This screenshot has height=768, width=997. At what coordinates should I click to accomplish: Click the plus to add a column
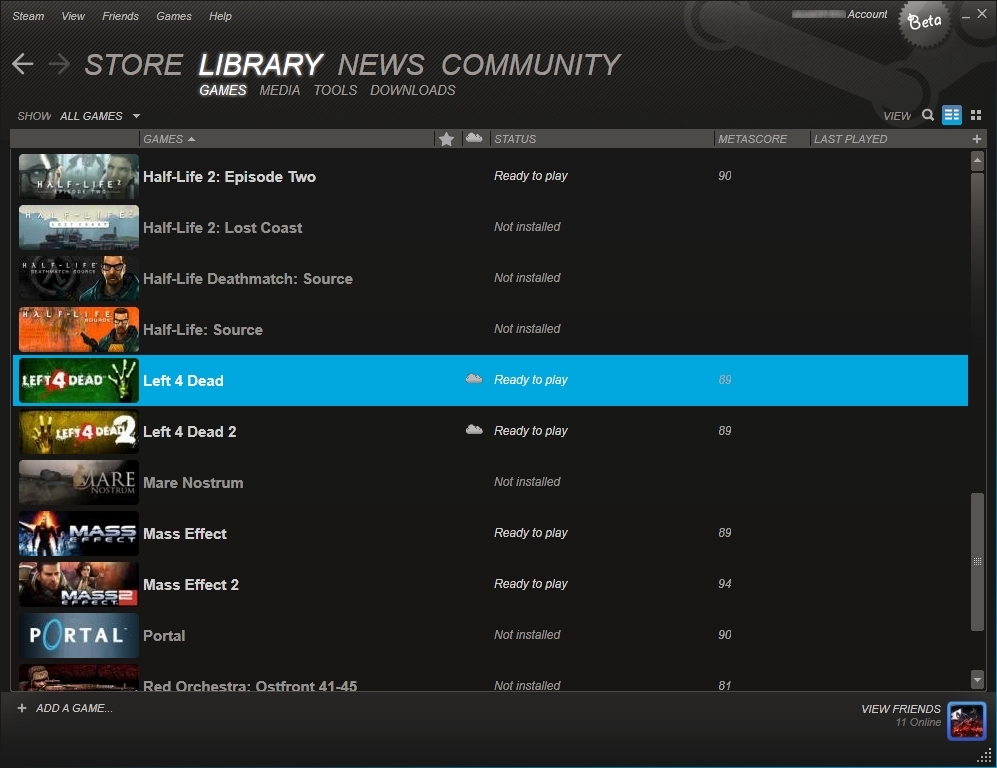tap(977, 139)
